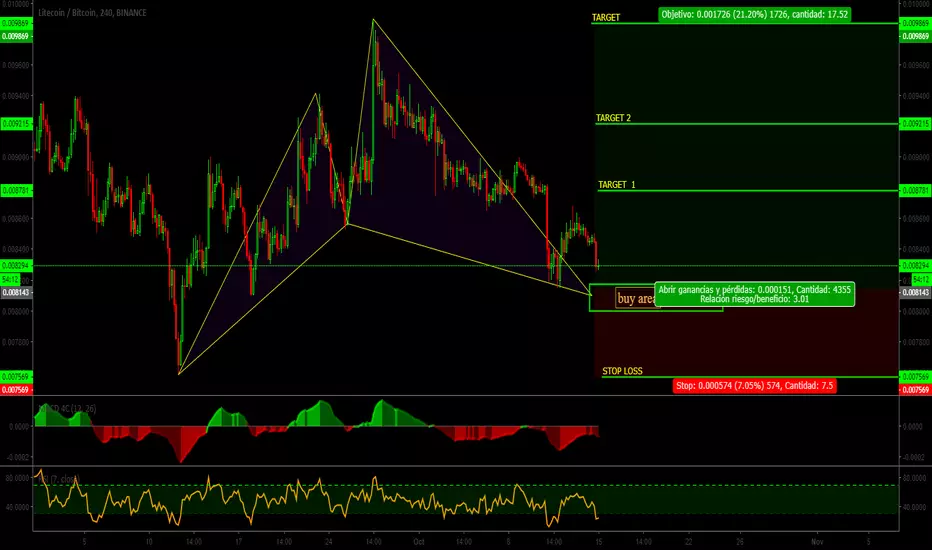Click the 40.0000 RSI value on right axis
This screenshot has width=932, height=550.
tap(915, 507)
